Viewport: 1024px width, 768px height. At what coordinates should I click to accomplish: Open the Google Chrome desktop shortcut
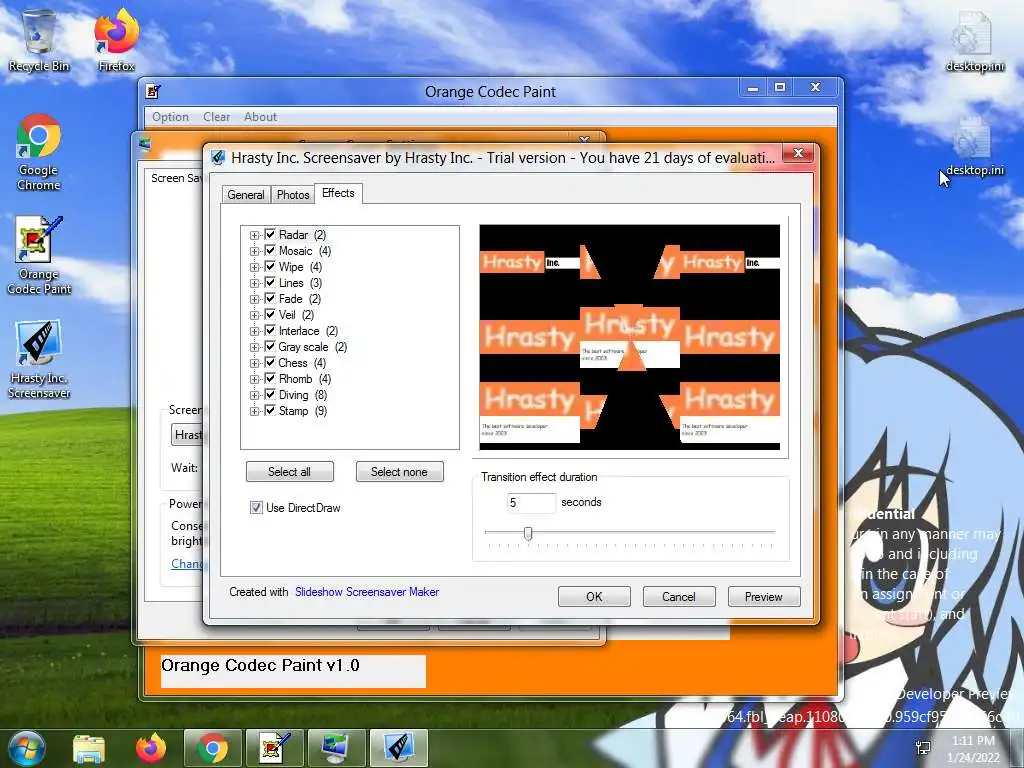pyautogui.click(x=39, y=152)
